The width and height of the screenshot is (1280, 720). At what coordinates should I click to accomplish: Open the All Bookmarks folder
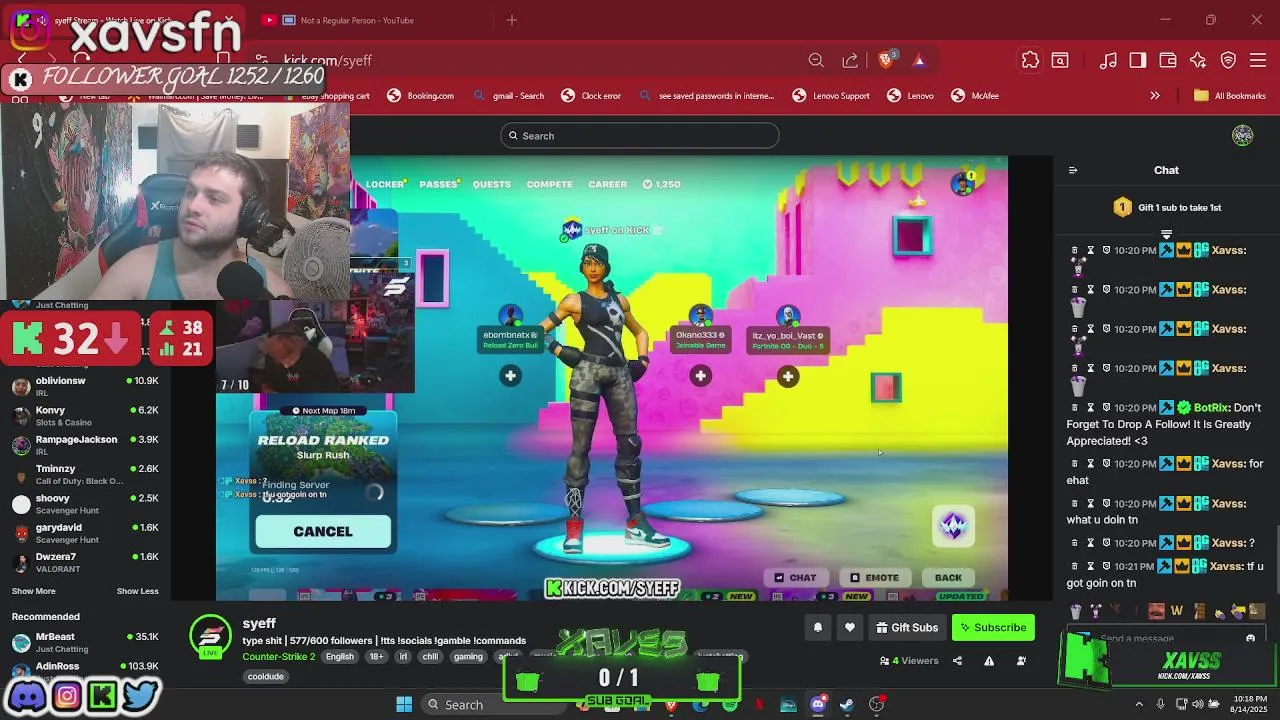1229,96
